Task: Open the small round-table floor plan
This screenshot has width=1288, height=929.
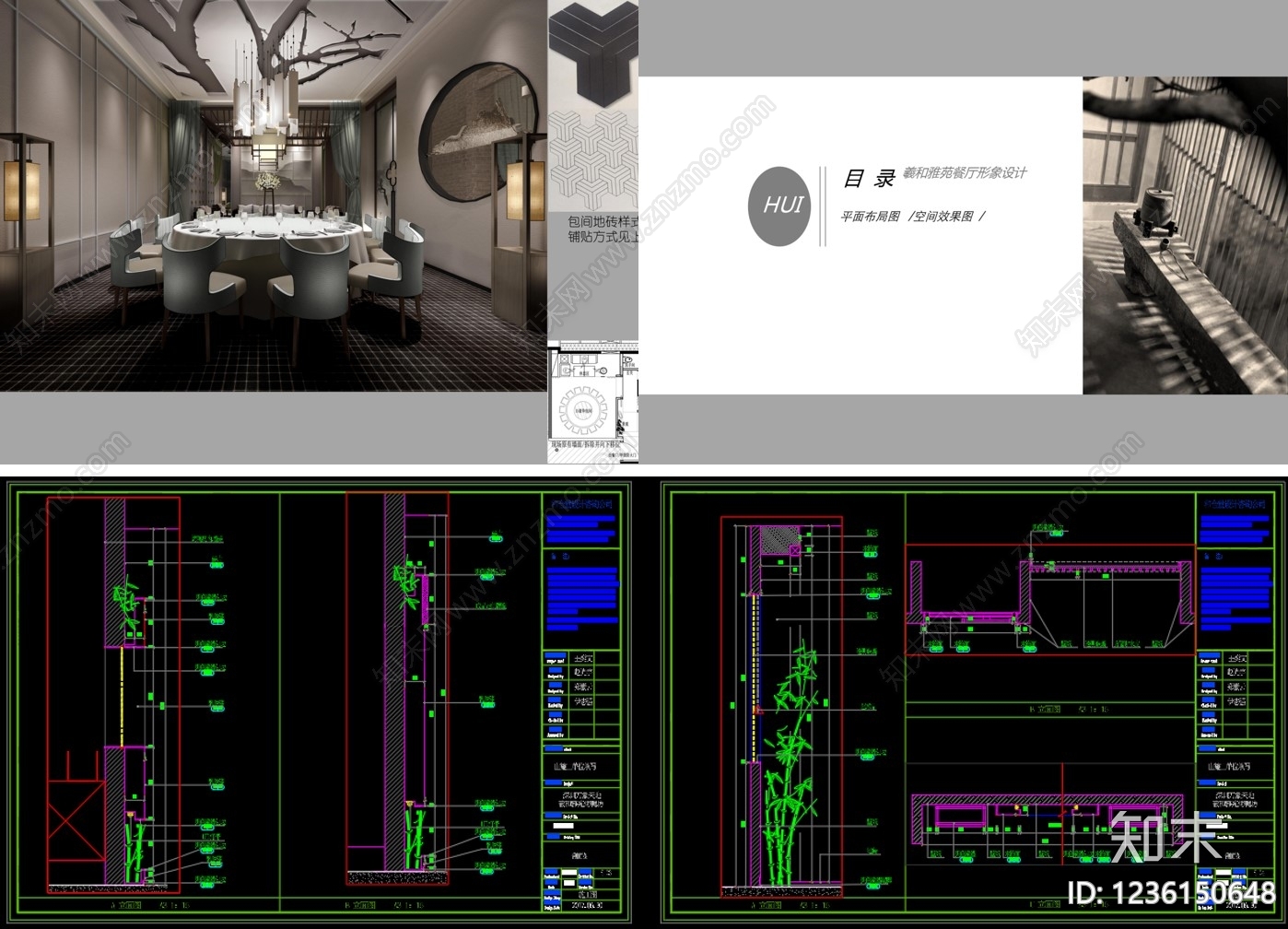Action: (593, 402)
